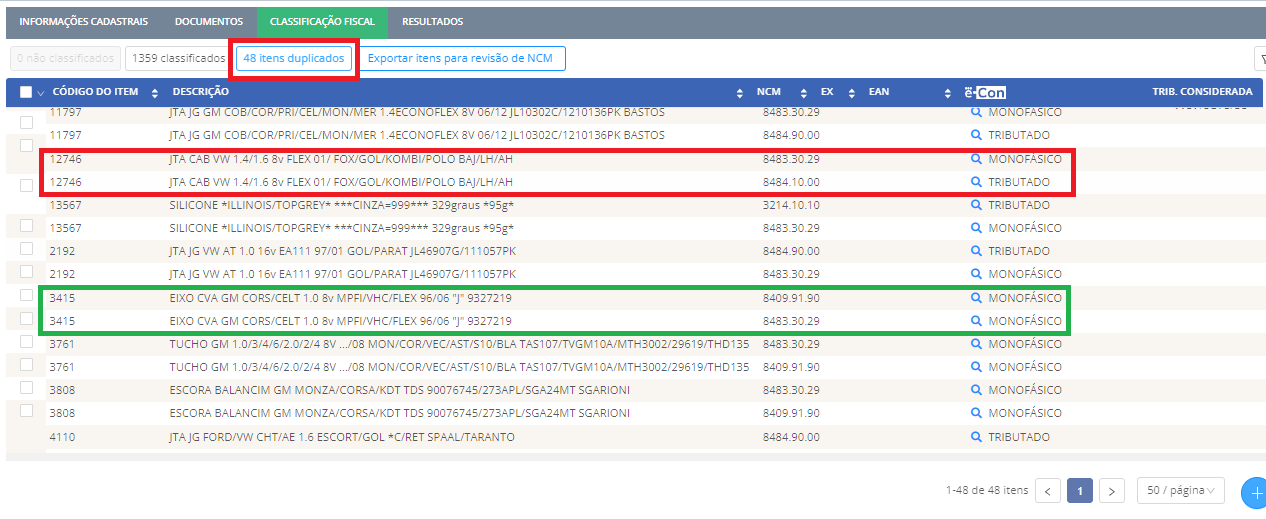Click magnifier for item 4110 TRIBUTADO
Viewport: 1266px width, 519px height.
(976, 437)
